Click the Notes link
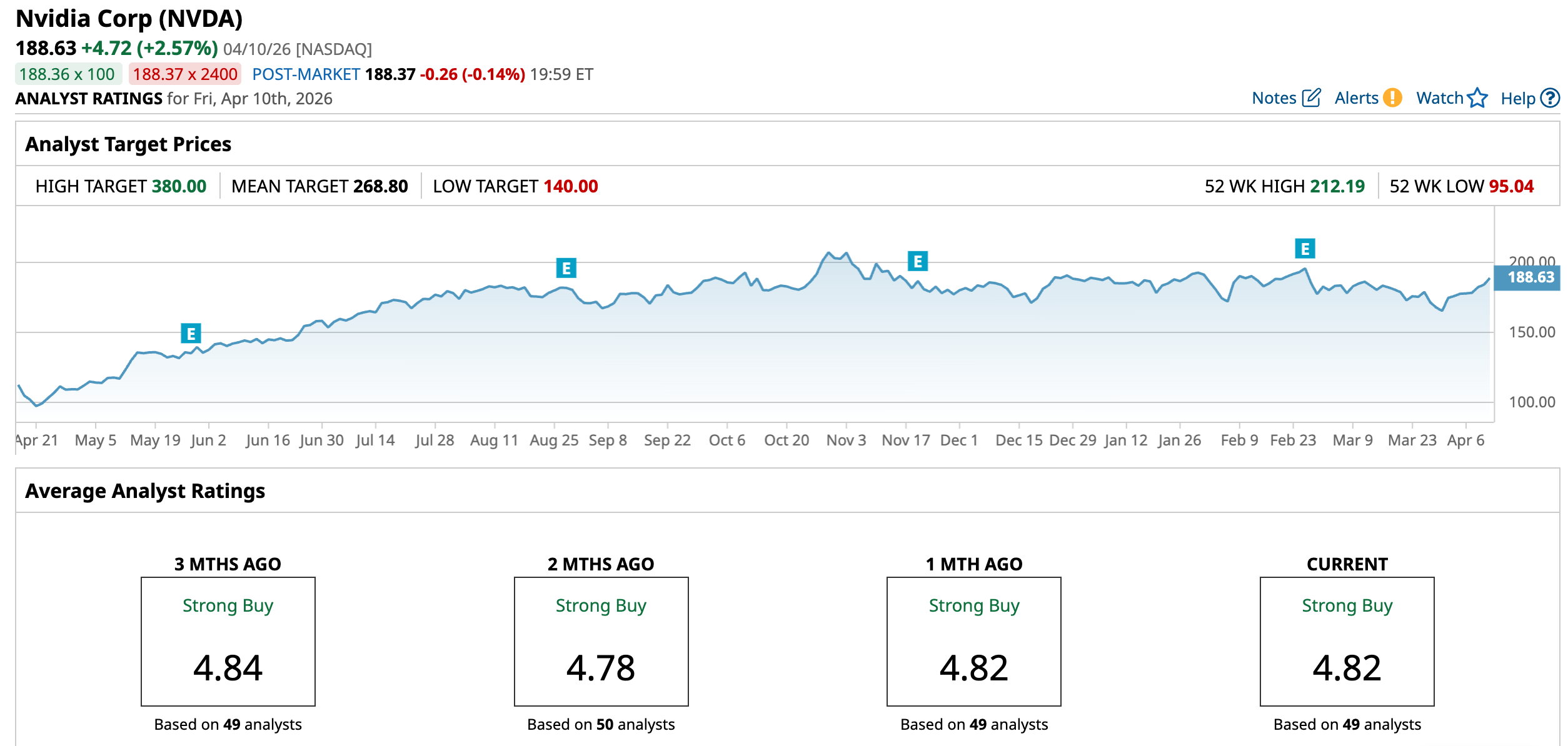Image resolution: width=1568 pixels, height=746 pixels. coord(1274,98)
